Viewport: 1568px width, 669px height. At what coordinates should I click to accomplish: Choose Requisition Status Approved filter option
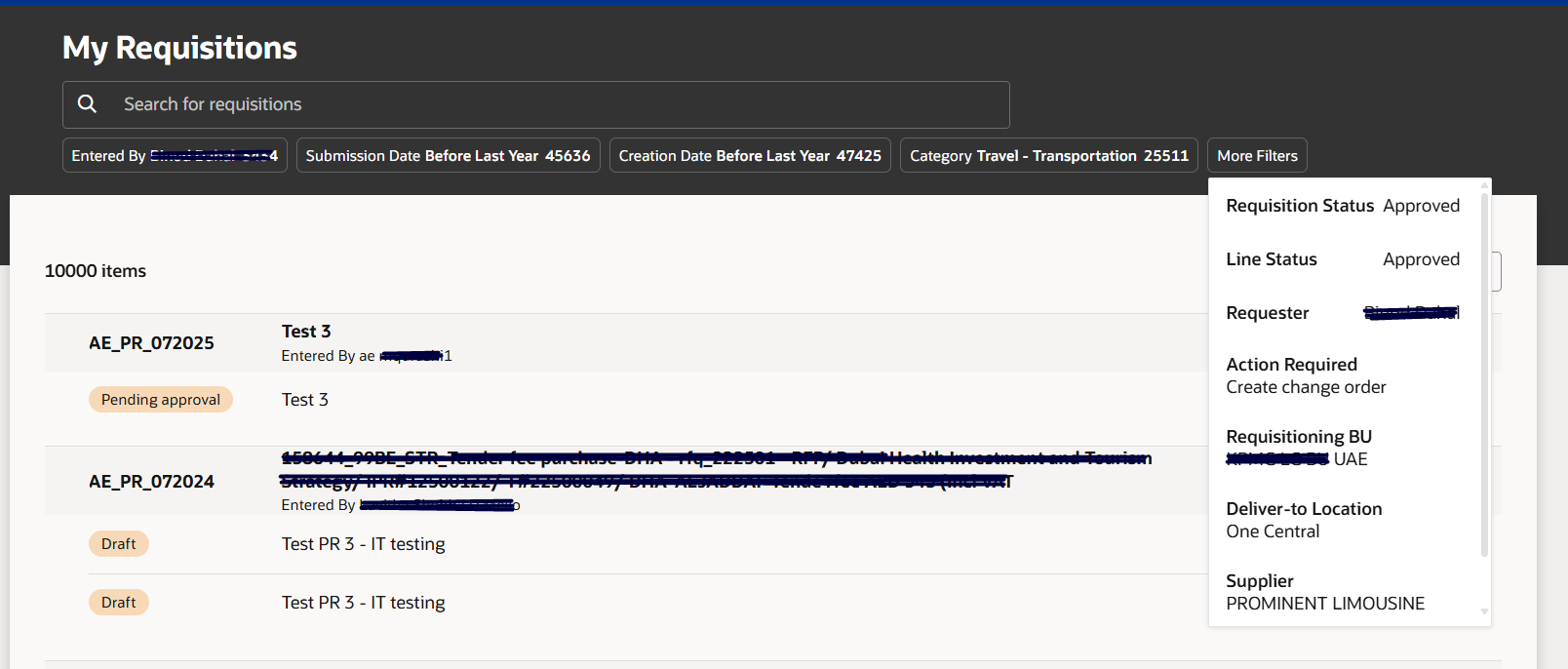pos(1343,206)
